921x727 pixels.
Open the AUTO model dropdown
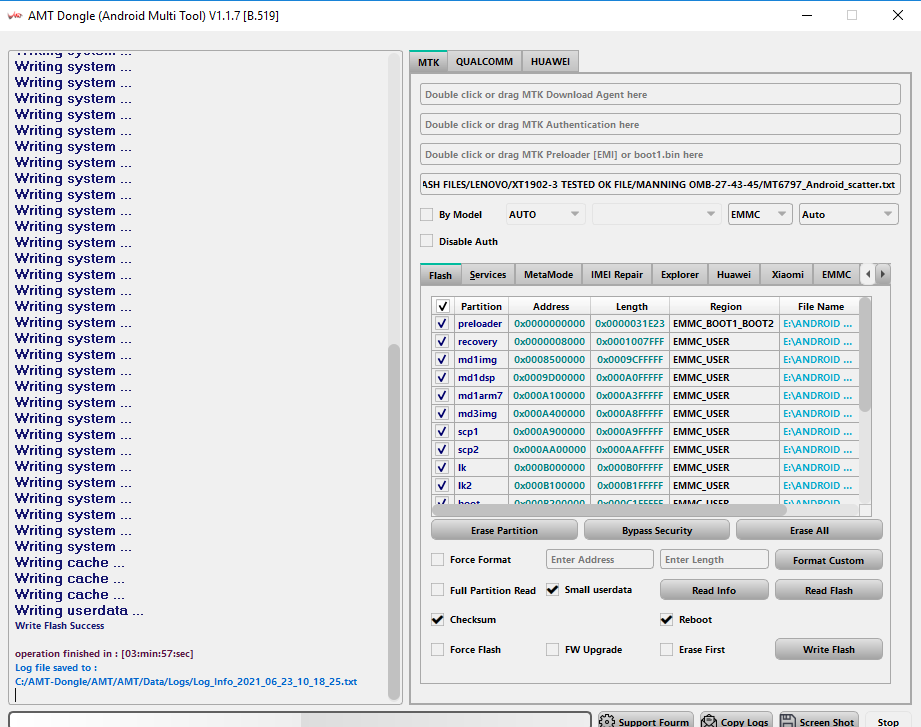[545, 214]
